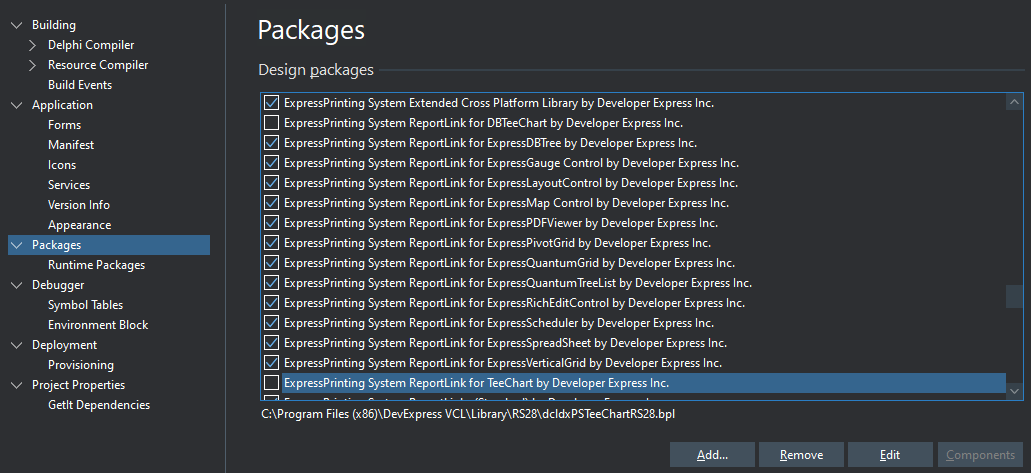Uncheck ReportLink for ExpressPDFViewer
This screenshot has width=1031, height=473.
(271, 223)
